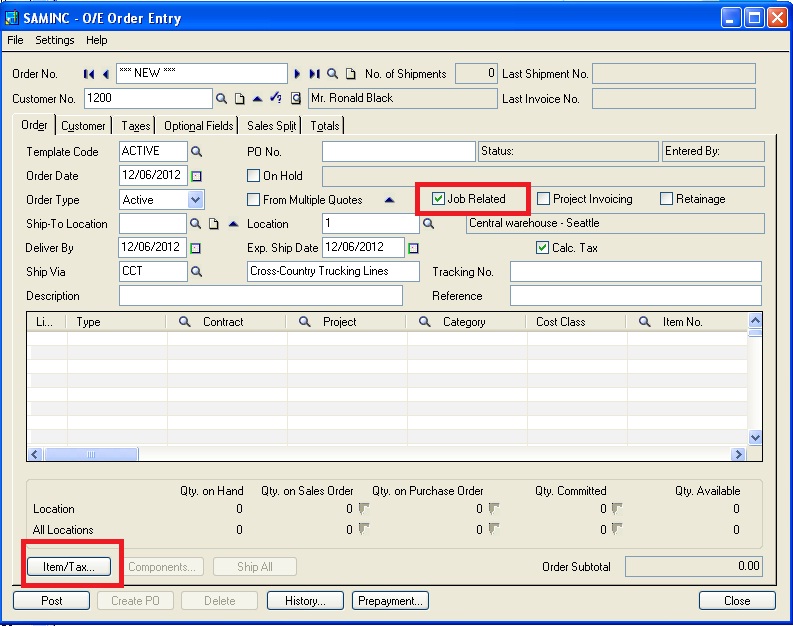
Task: Open the Customer No. finder magnifier
Action: coord(221,98)
